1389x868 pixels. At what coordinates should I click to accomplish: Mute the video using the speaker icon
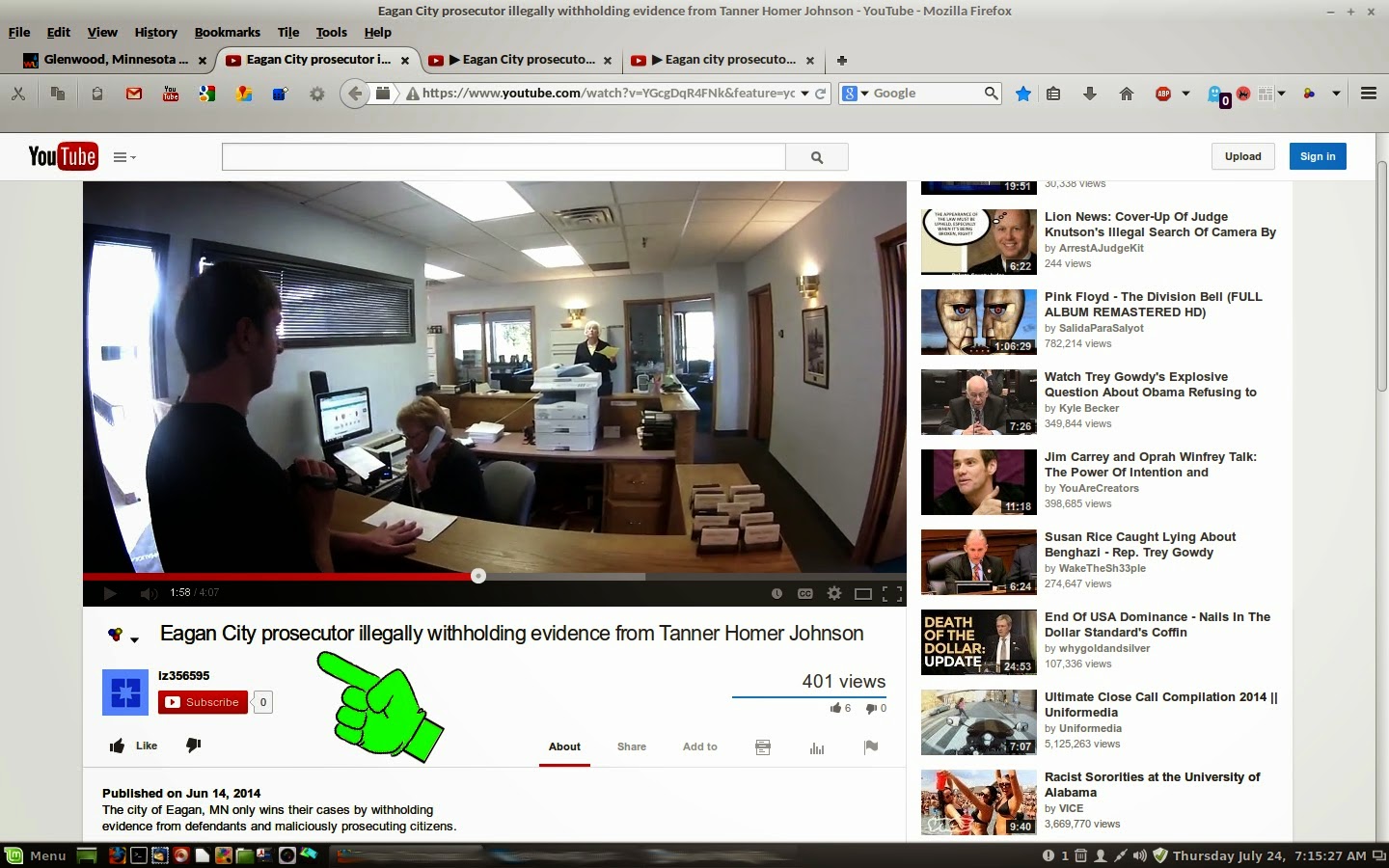[x=149, y=593]
